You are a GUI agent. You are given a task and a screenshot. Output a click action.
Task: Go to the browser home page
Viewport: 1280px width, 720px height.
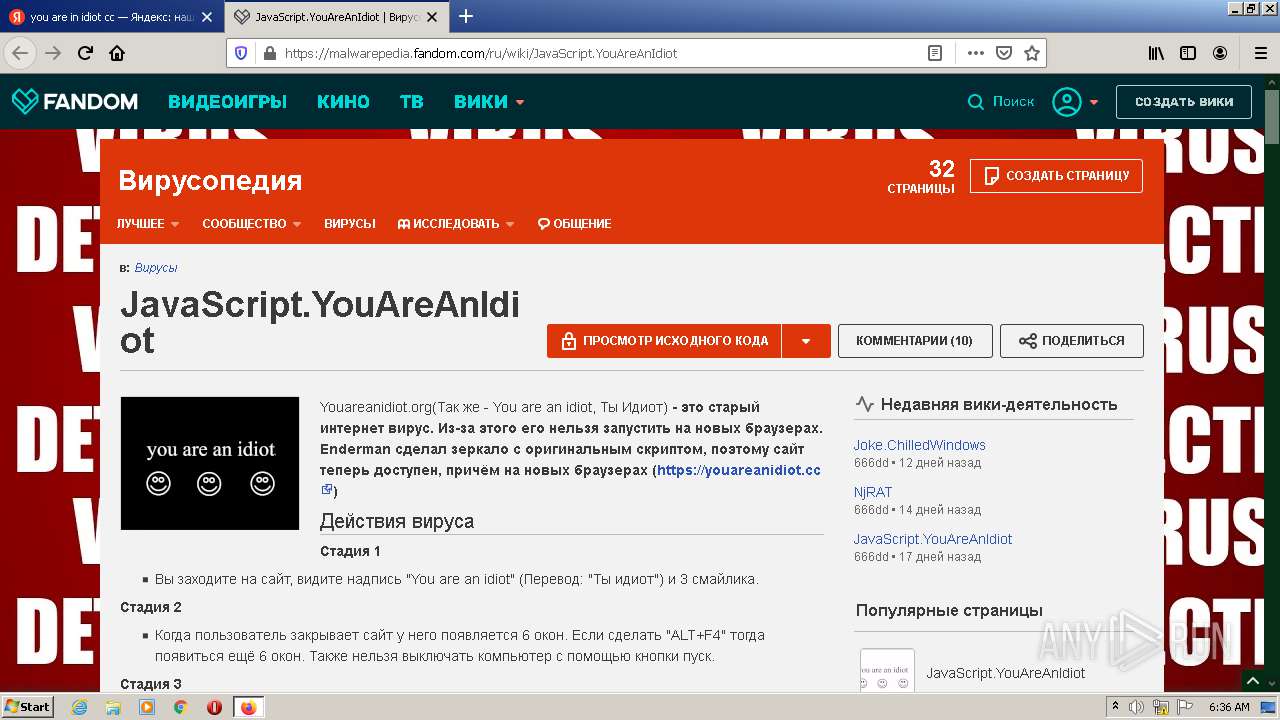point(117,53)
